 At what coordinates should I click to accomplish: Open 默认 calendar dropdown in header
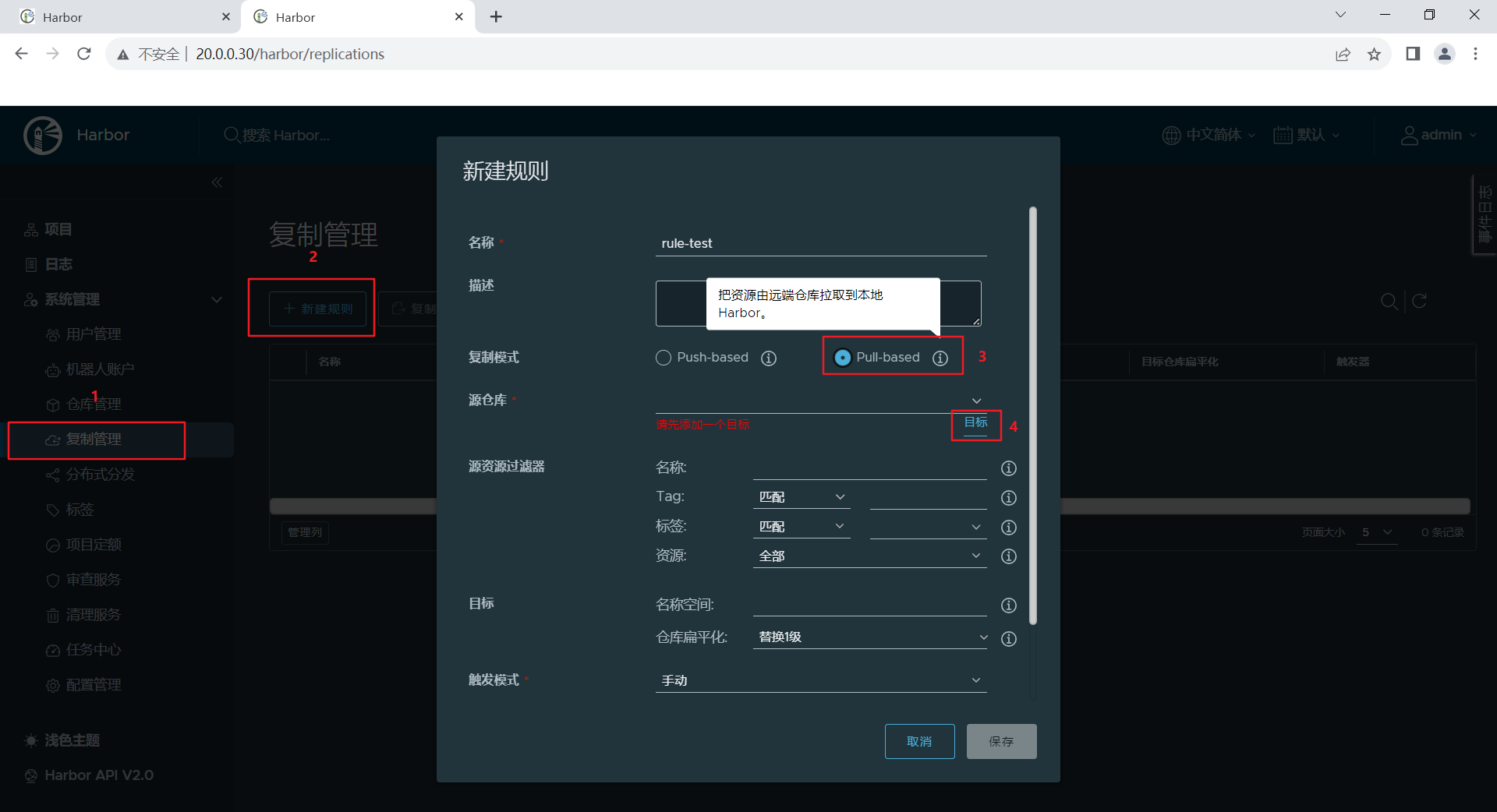(x=1307, y=136)
